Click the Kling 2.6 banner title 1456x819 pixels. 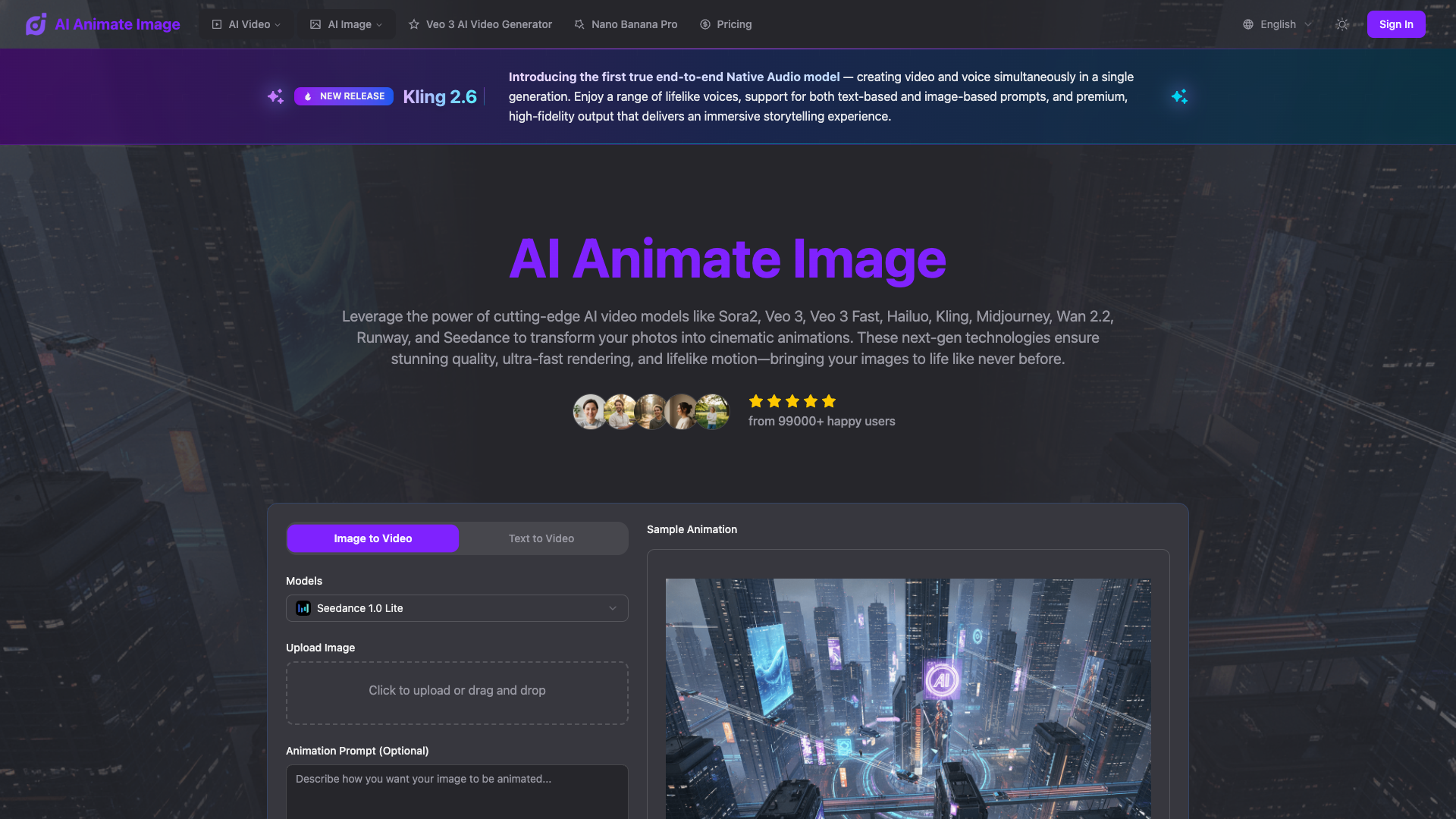tap(440, 97)
